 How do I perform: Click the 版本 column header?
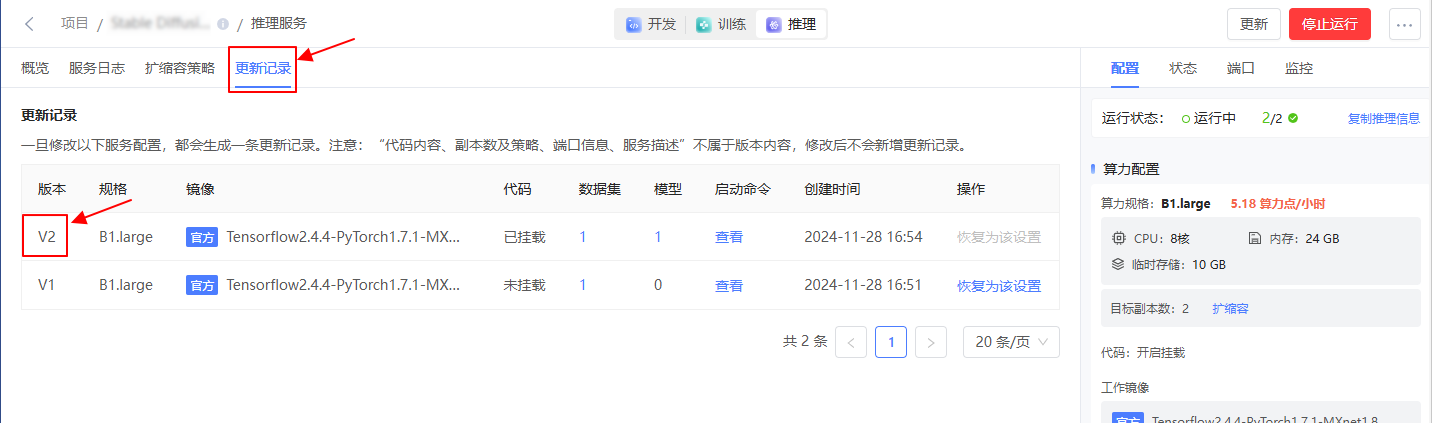pyautogui.click(x=52, y=189)
